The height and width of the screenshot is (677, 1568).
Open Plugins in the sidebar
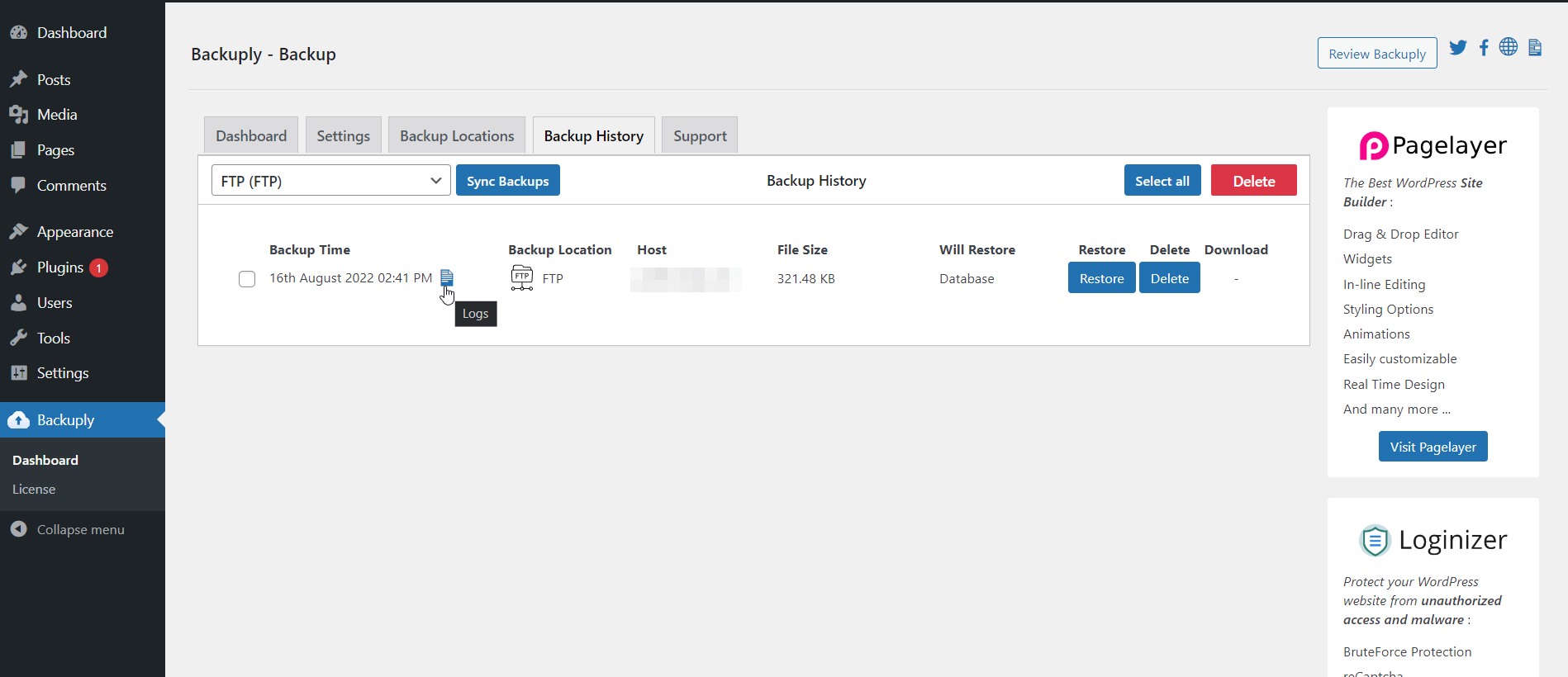point(60,267)
